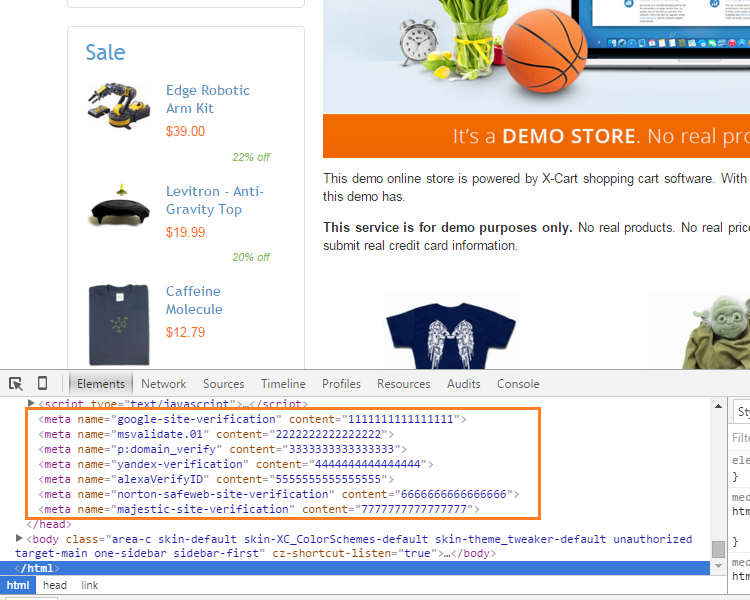Select the majestic-site-verification meta line
The image size is (750, 600).
click(x=259, y=509)
